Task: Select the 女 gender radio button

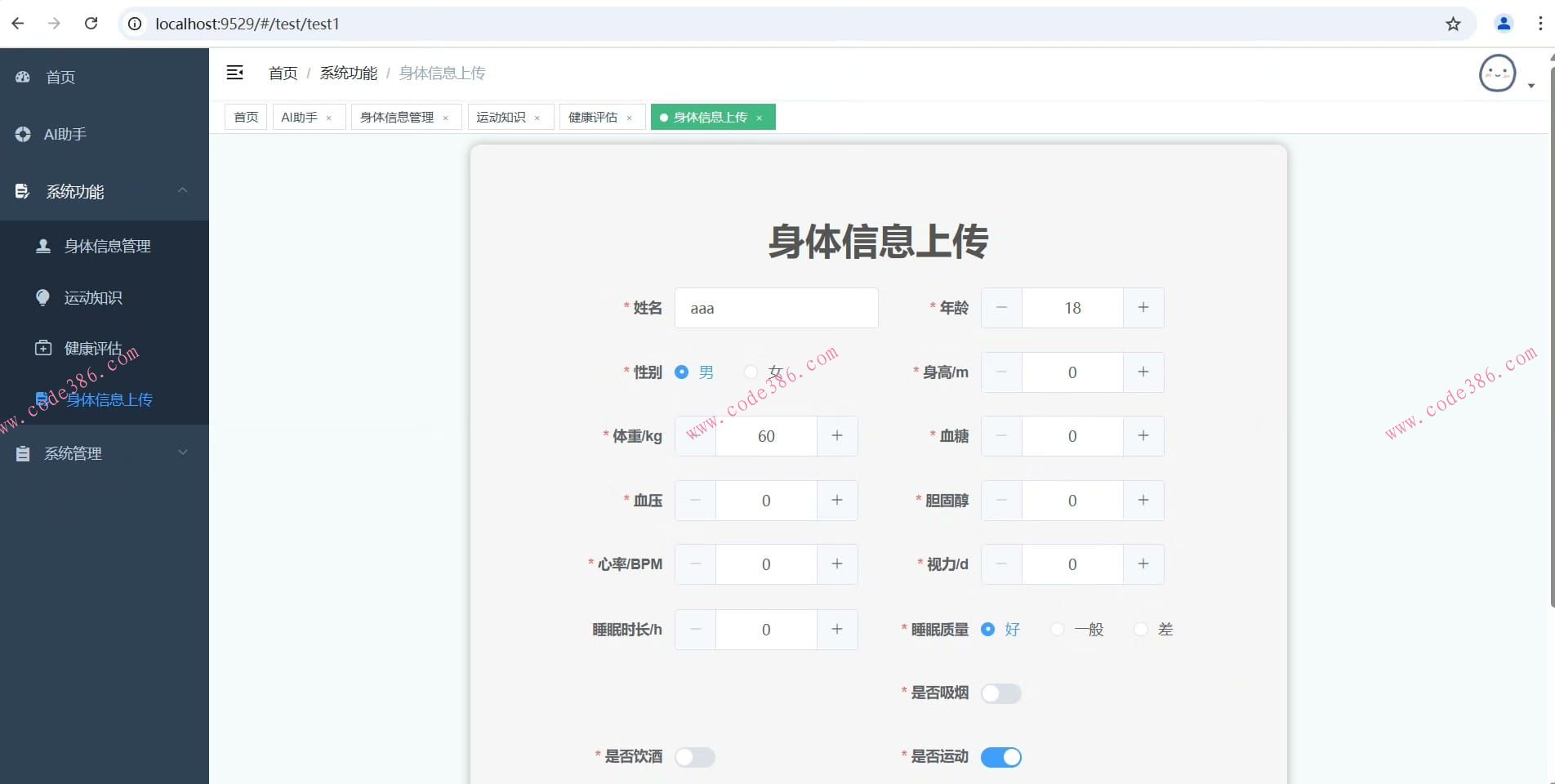Action: [x=751, y=372]
